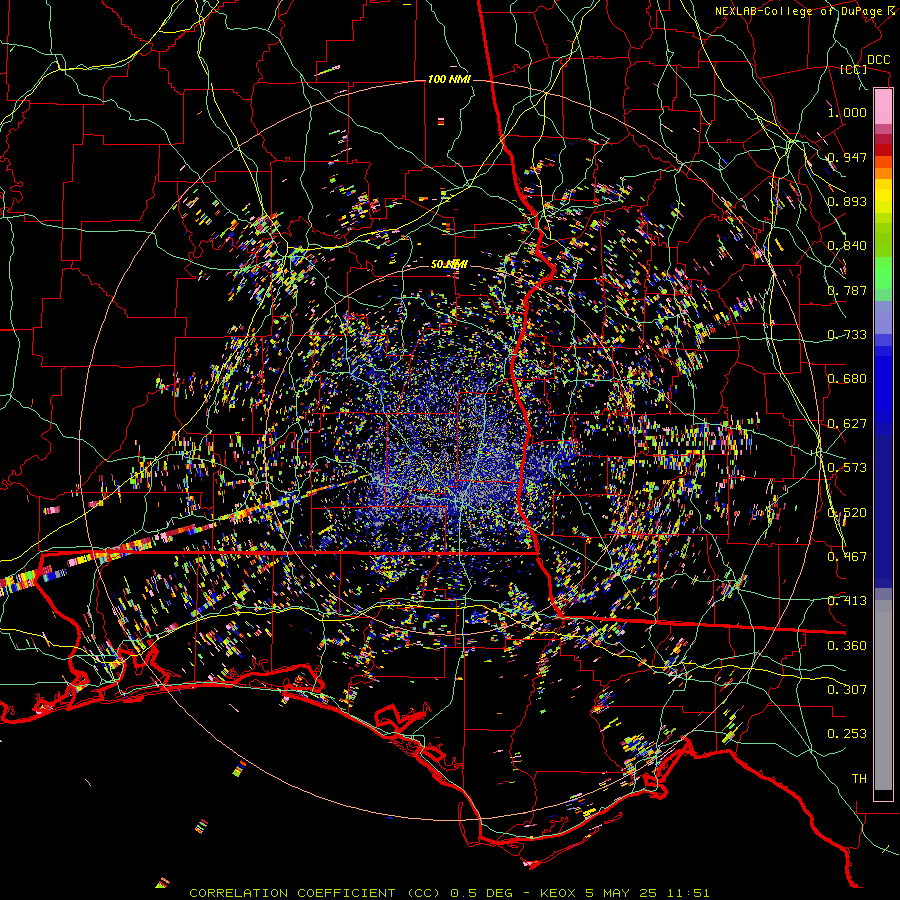The height and width of the screenshot is (900, 900).
Task: Click the 0.680 legend value
Action: (847, 379)
